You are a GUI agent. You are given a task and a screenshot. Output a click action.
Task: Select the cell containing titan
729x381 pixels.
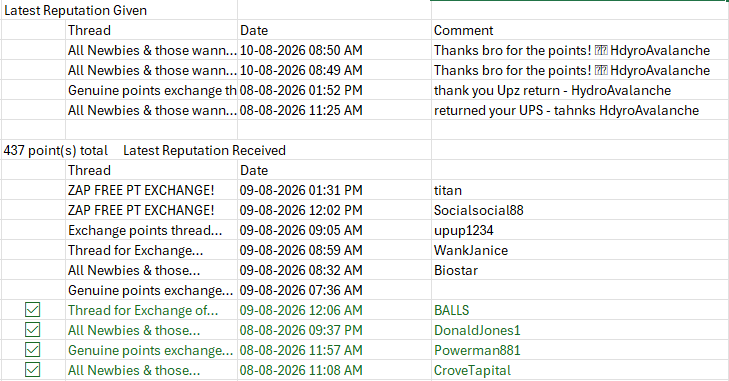point(580,190)
